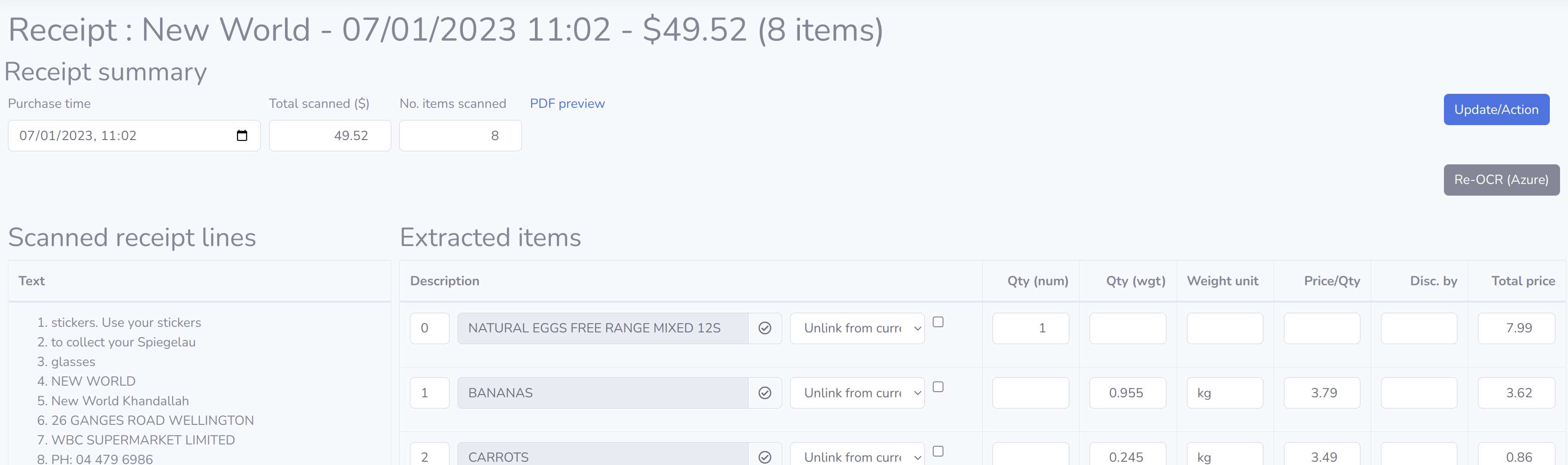The width and height of the screenshot is (1568, 465).
Task: Open the Unlink dropdown for CARROTS
Action: pos(857,457)
